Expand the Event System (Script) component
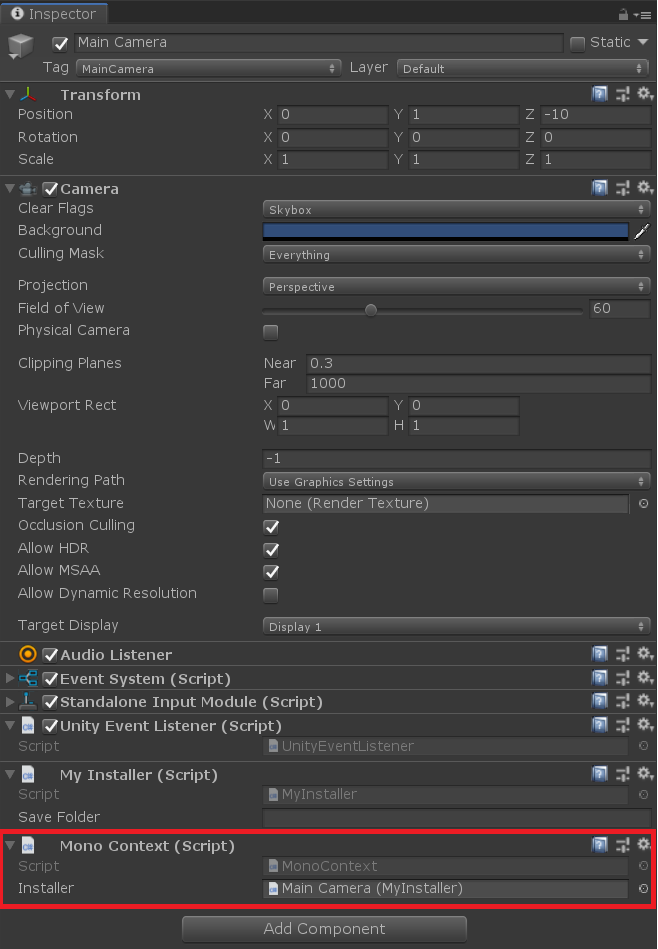Viewport: 658px width, 949px height. pyautogui.click(x=10, y=678)
